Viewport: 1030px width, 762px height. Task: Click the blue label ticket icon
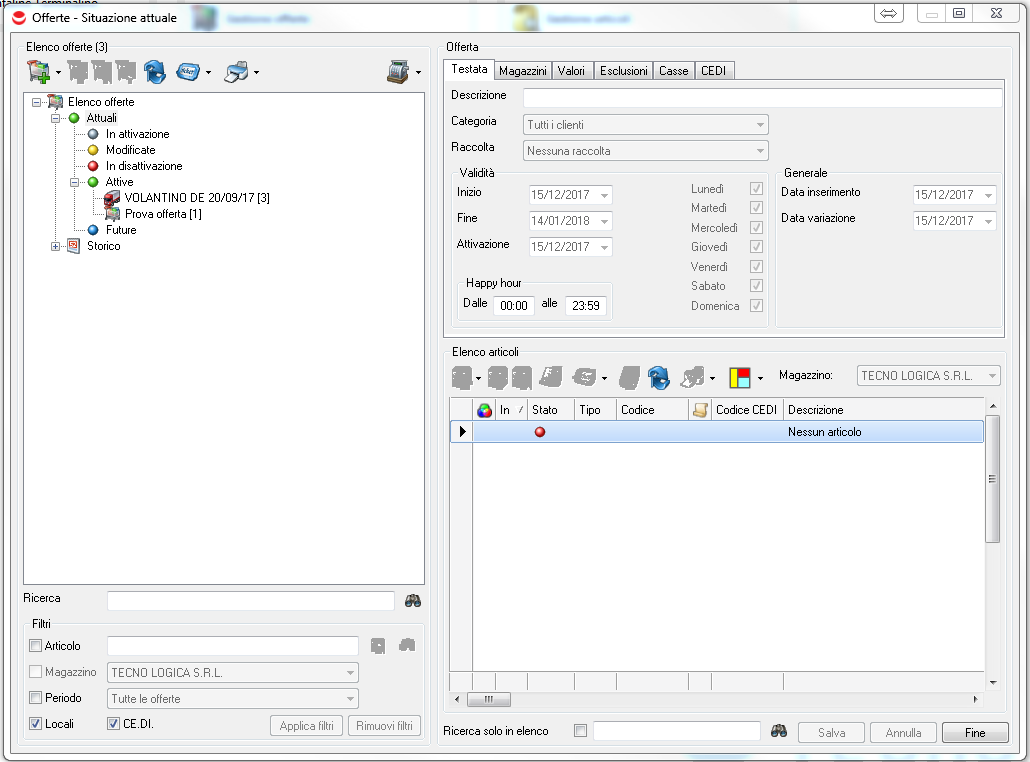point(187,71)
